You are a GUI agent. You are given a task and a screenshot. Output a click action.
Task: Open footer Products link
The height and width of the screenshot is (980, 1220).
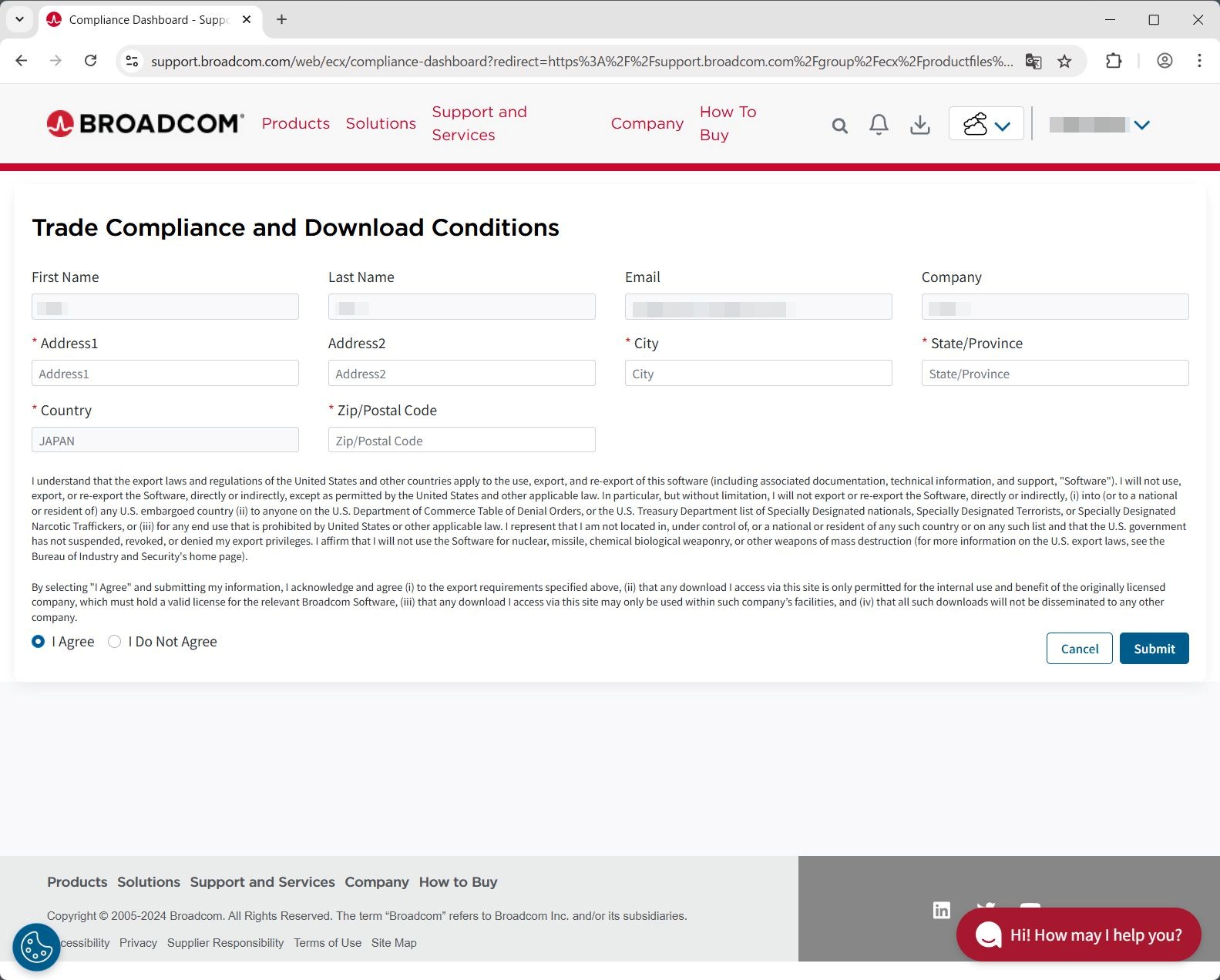(77, 882)
